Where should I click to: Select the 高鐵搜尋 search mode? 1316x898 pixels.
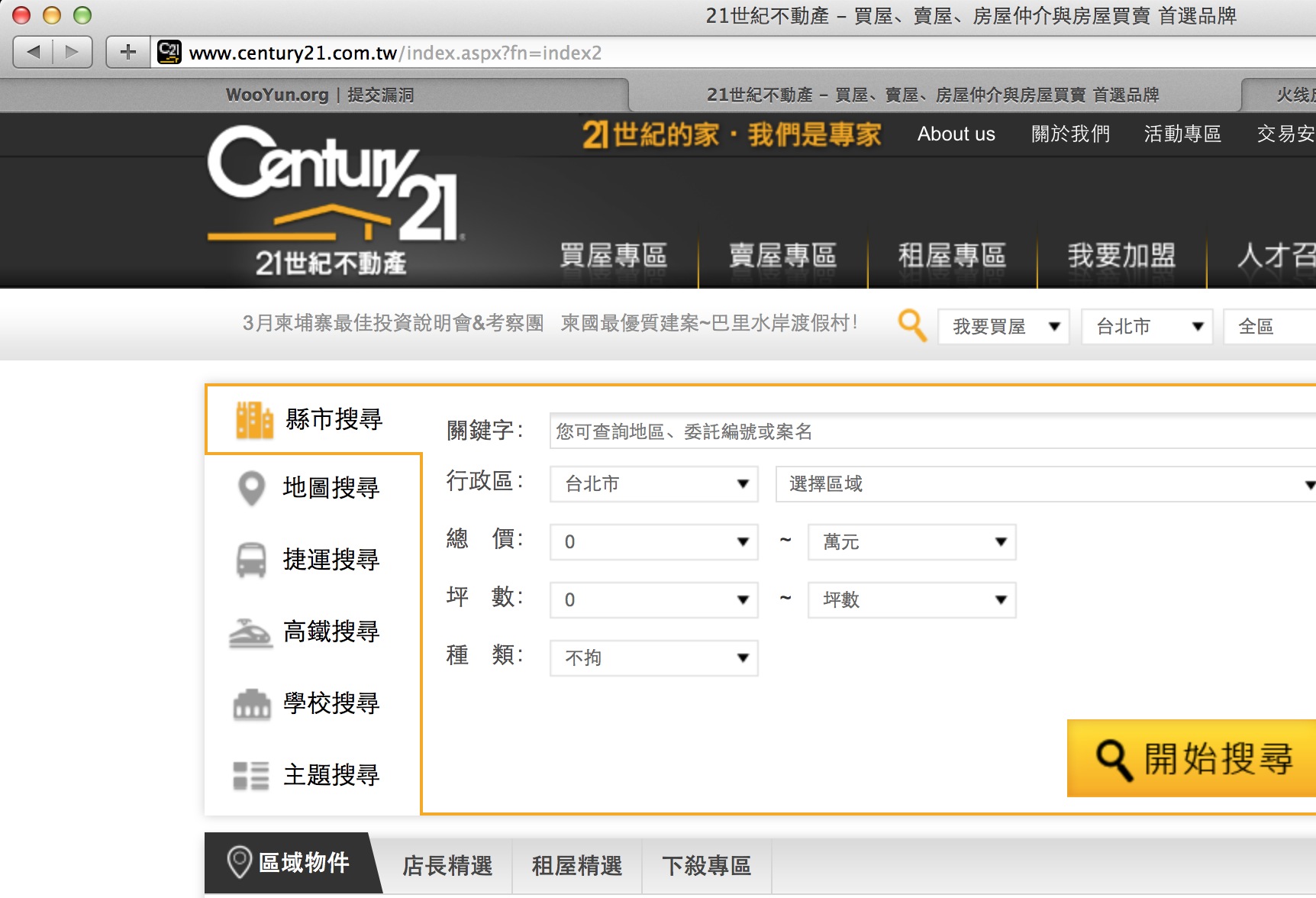coord(313,632)
